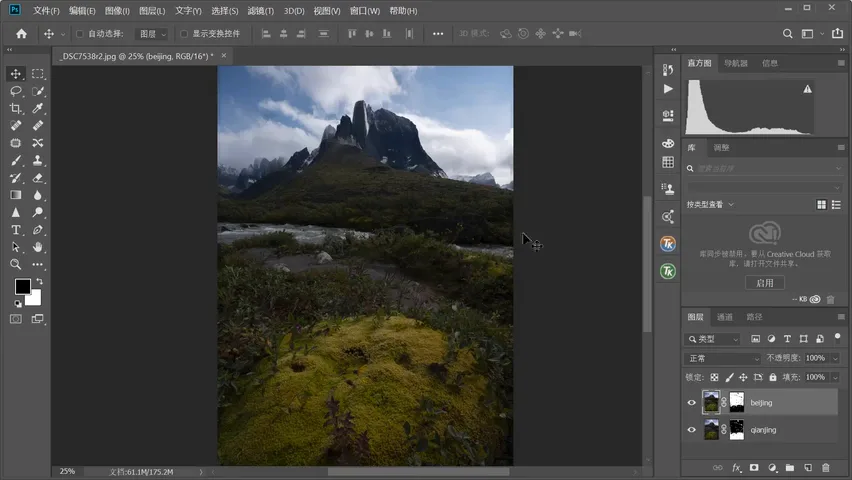852x480 pixels.
Task: Open the 正常 blend mode dropdown
Action: pos(723,358)
